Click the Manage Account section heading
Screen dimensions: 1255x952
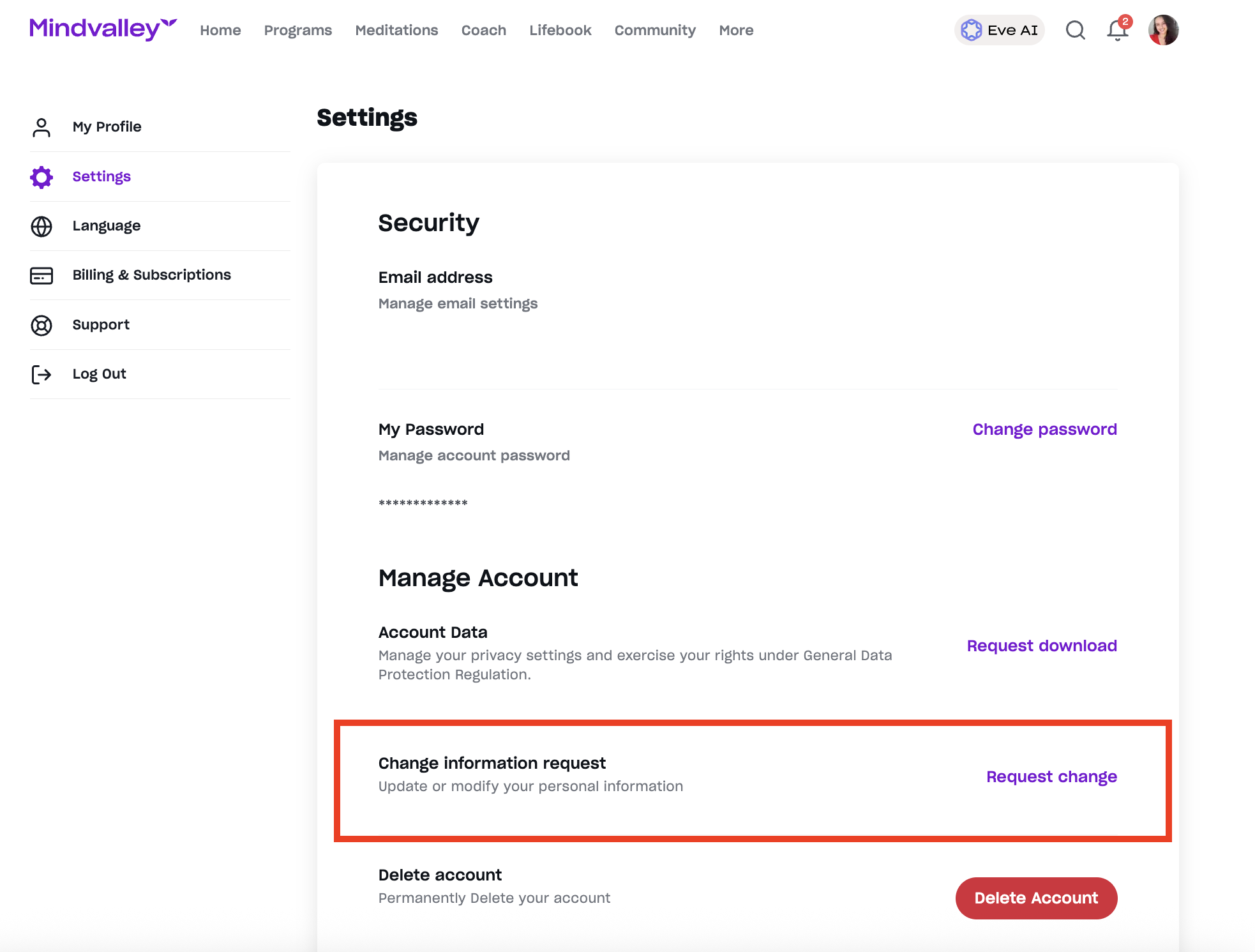[479, 578]
